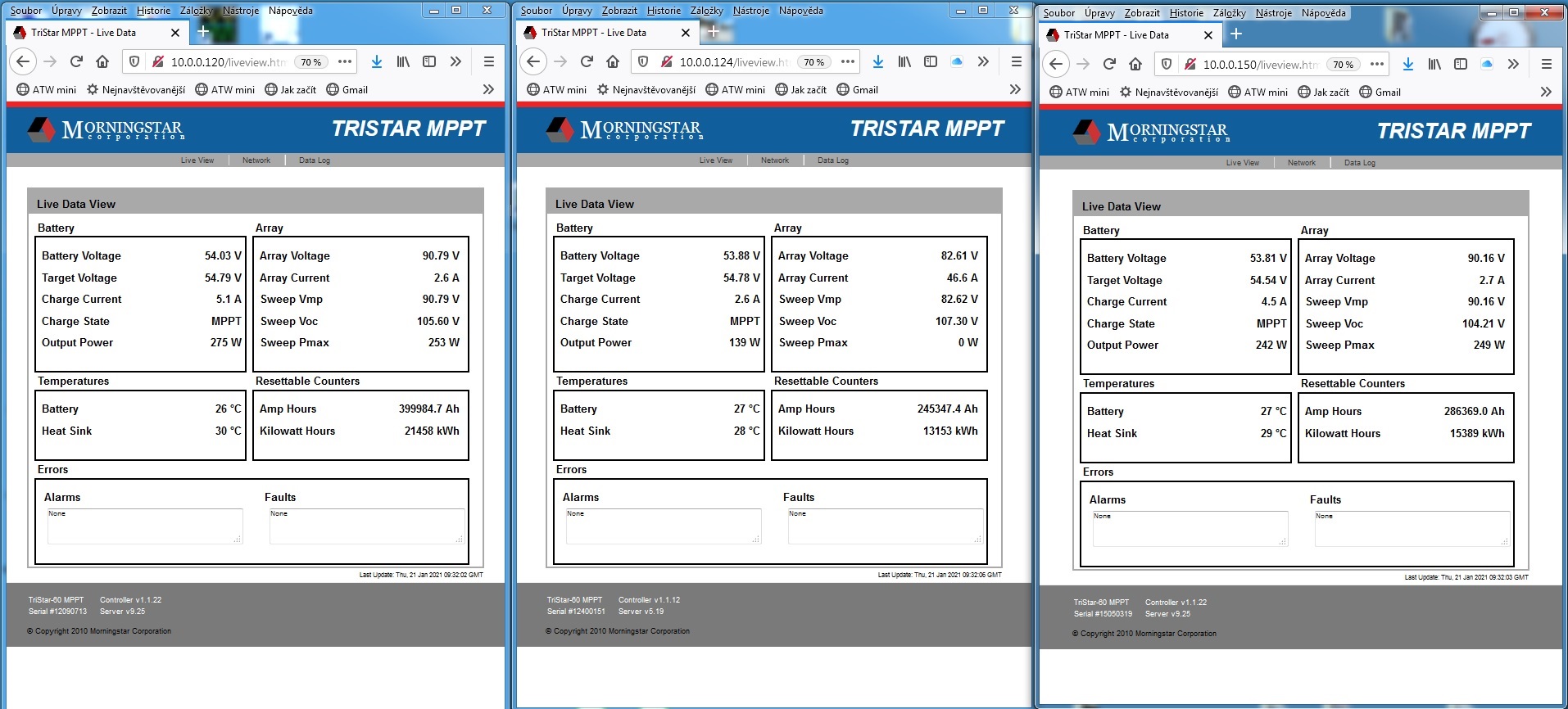Reload the page in the 10.0.0.120 window

(x=76, y=61)
